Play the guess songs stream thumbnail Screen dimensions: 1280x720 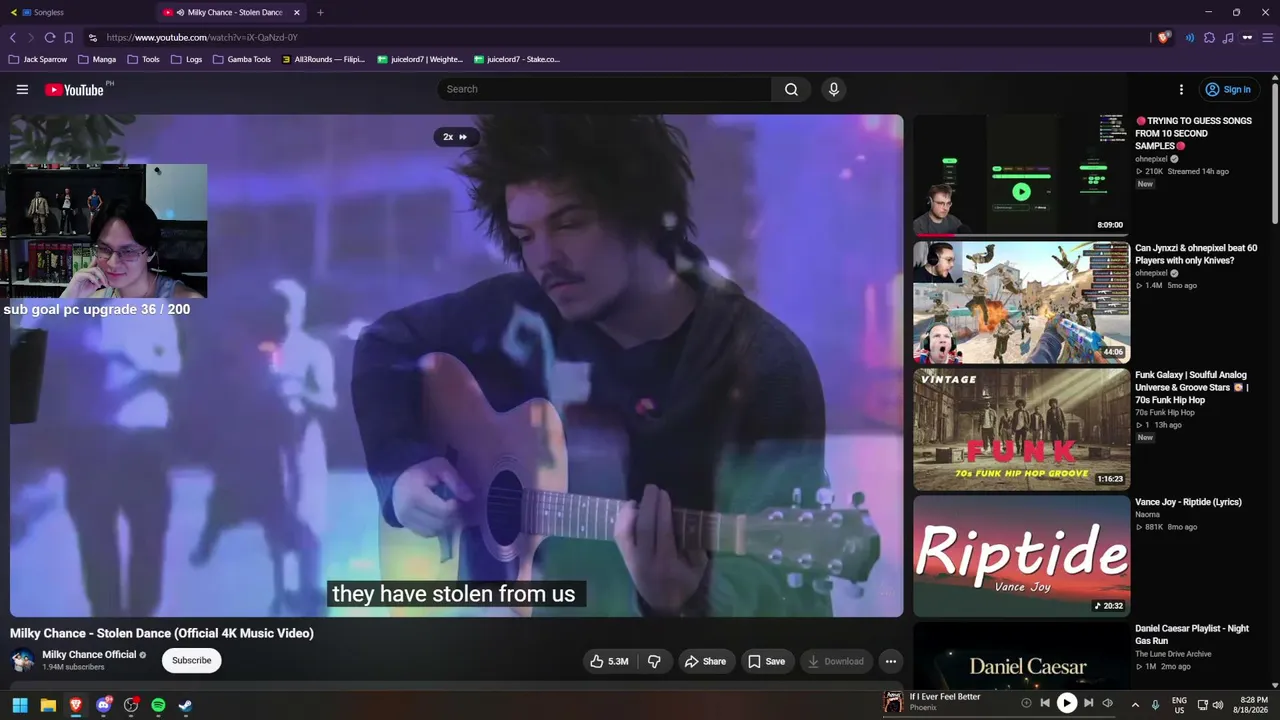(x=1021, y=175)
